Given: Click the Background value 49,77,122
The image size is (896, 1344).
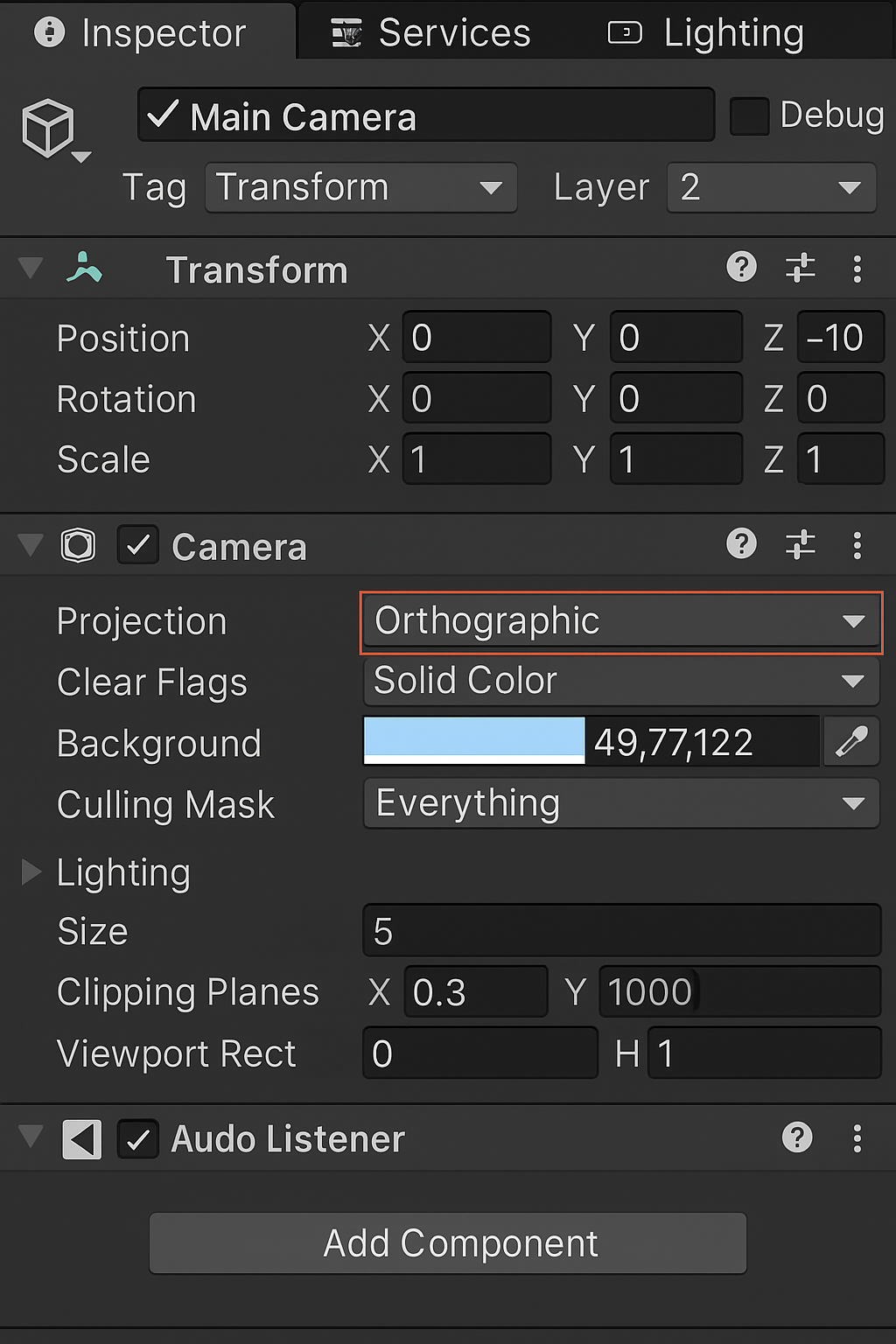Looking at the screenshot, I should click(674, 743).
